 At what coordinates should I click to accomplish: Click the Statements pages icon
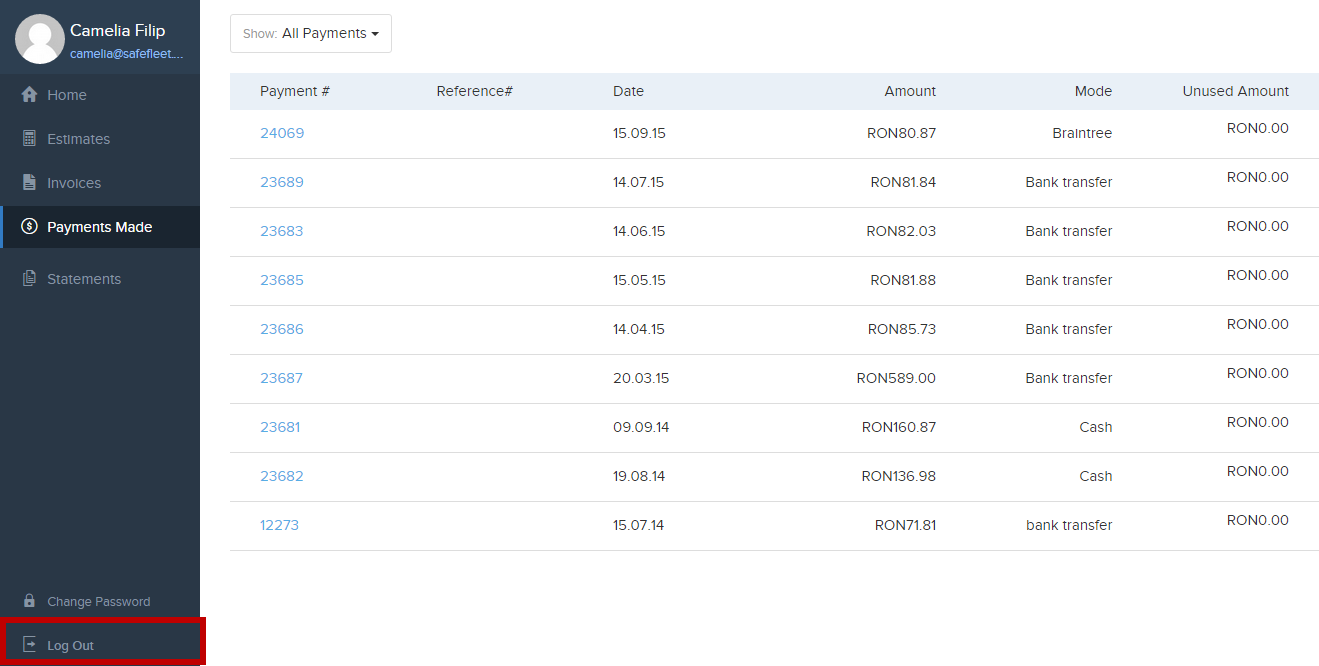click(x=29, y=279)
